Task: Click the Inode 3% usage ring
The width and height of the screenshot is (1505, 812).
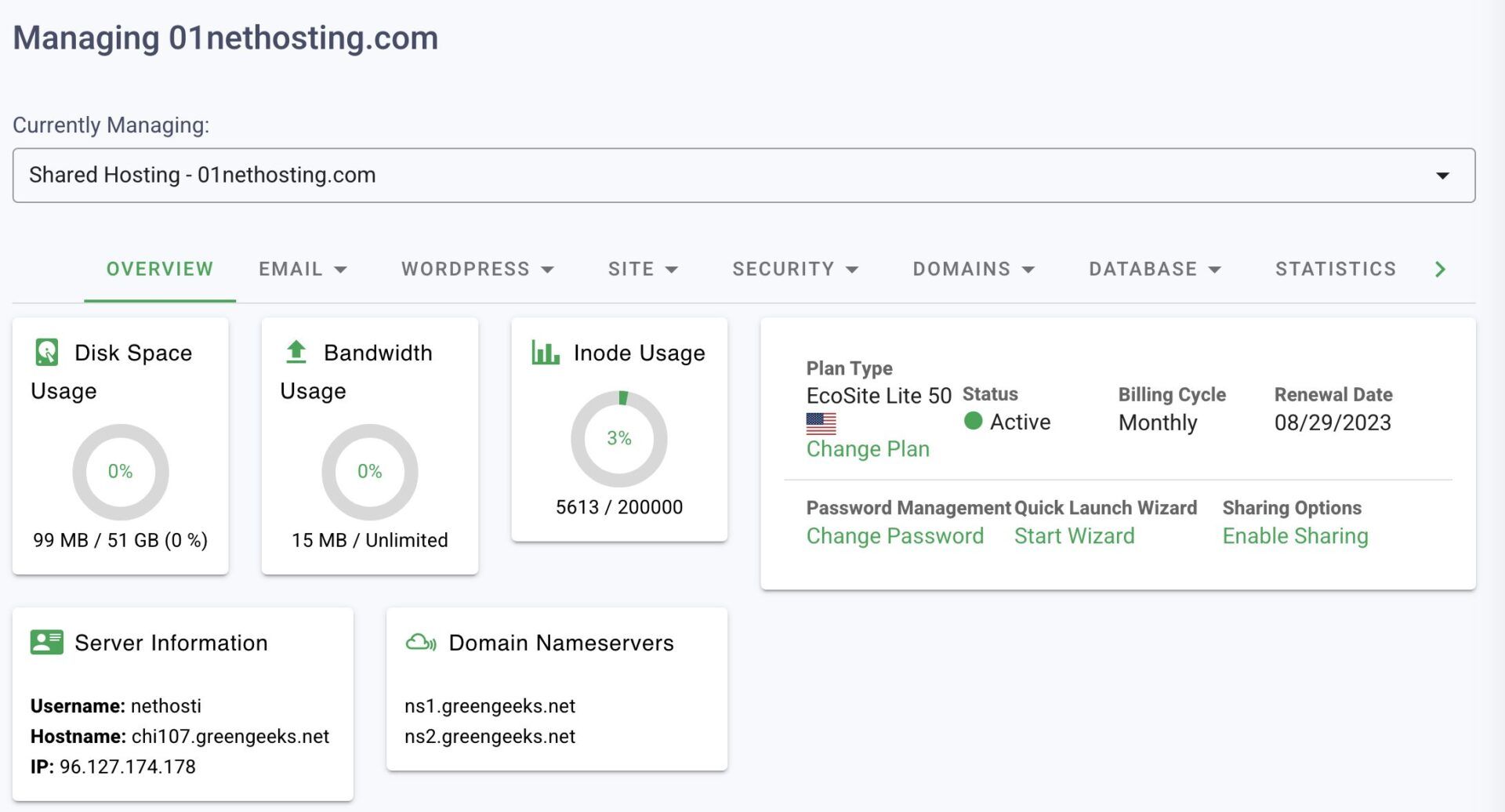Action: pos(619,439)
